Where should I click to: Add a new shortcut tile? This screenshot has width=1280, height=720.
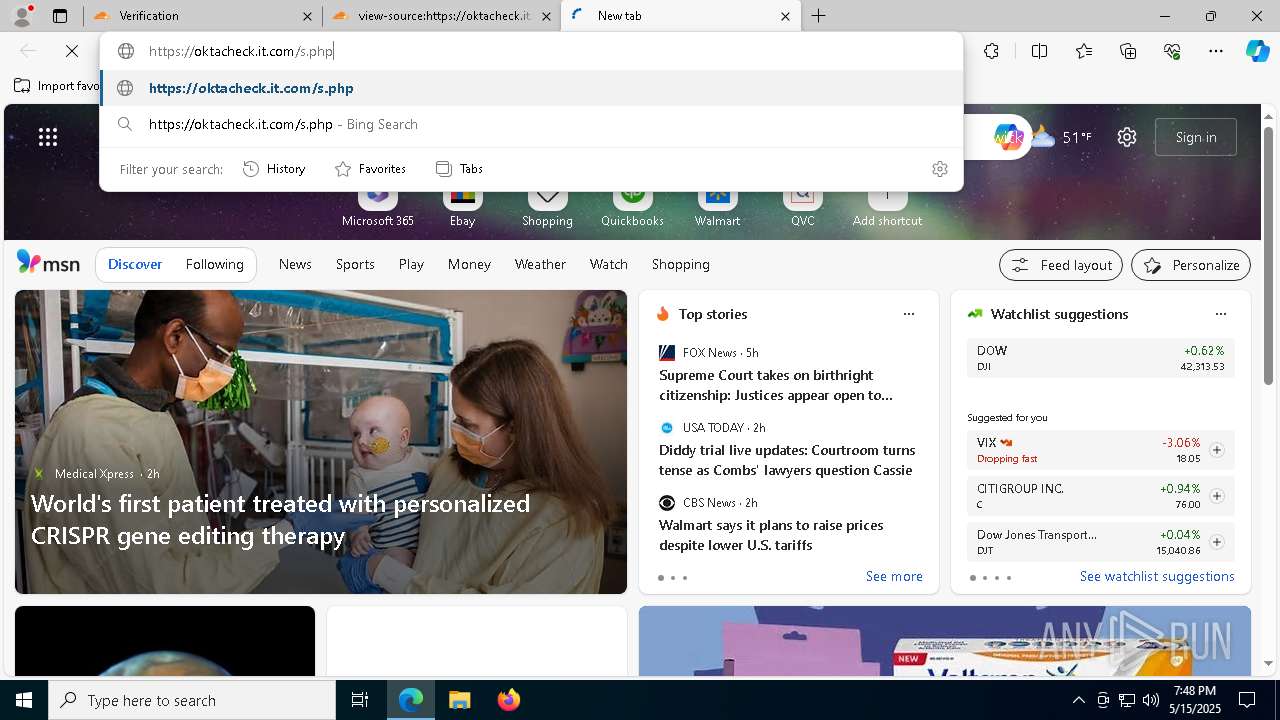click(x=887, y=207)
